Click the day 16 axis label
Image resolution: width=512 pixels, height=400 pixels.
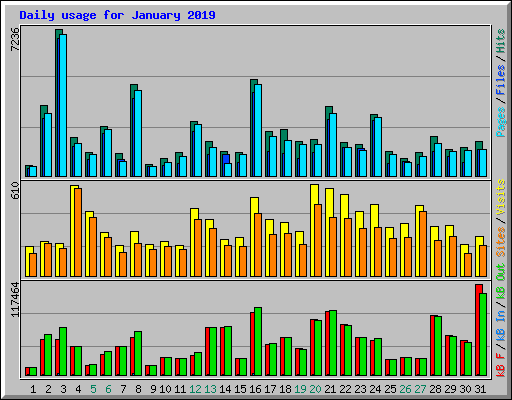(255, 389)
